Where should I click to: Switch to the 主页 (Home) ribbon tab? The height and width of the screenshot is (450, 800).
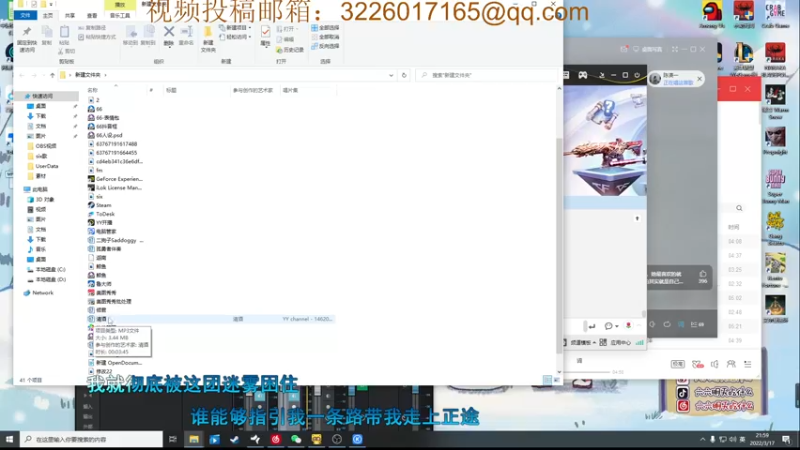coord(47,15)
